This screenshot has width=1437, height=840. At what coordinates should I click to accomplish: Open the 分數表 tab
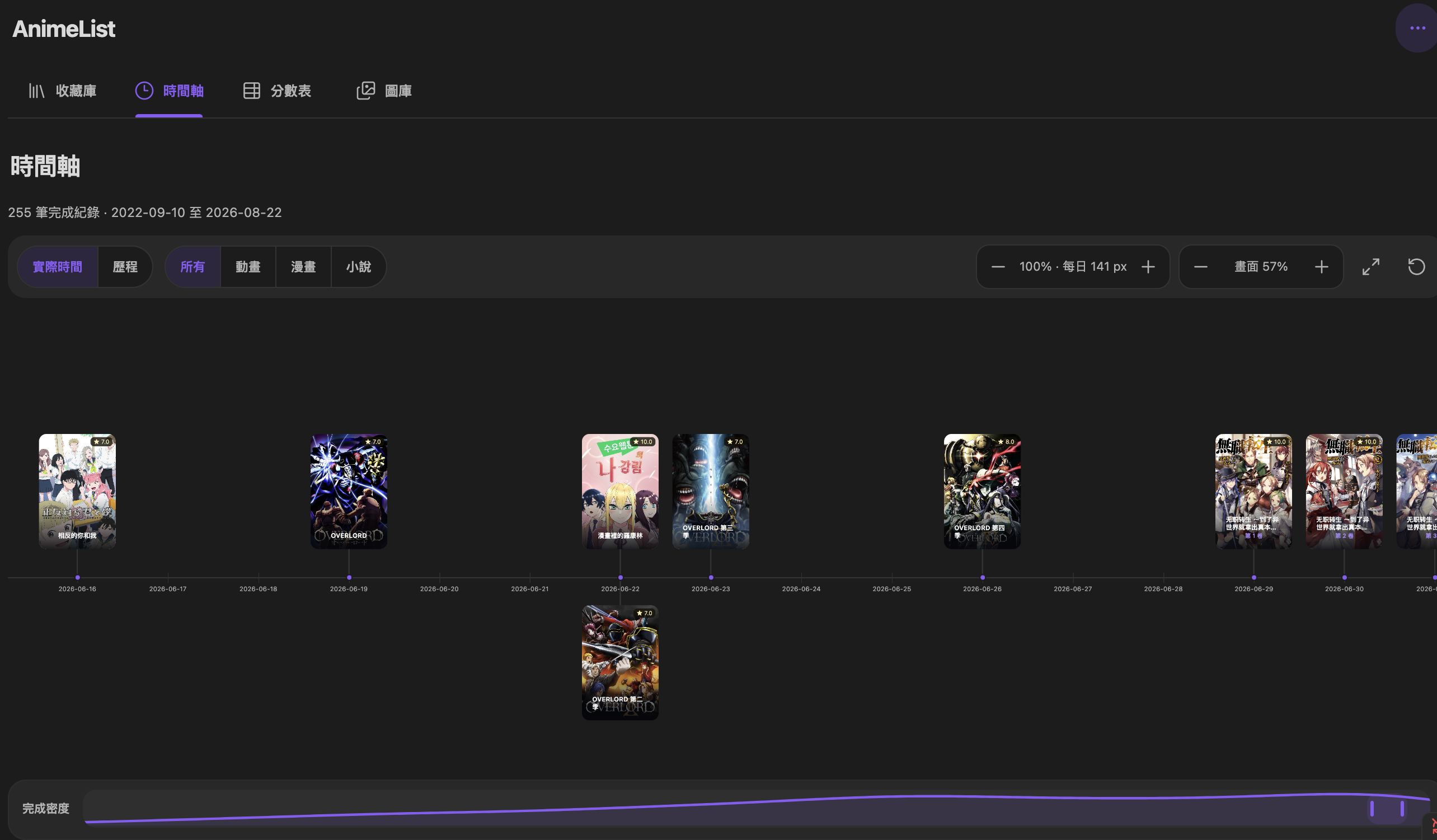click(x=277, y=91)
